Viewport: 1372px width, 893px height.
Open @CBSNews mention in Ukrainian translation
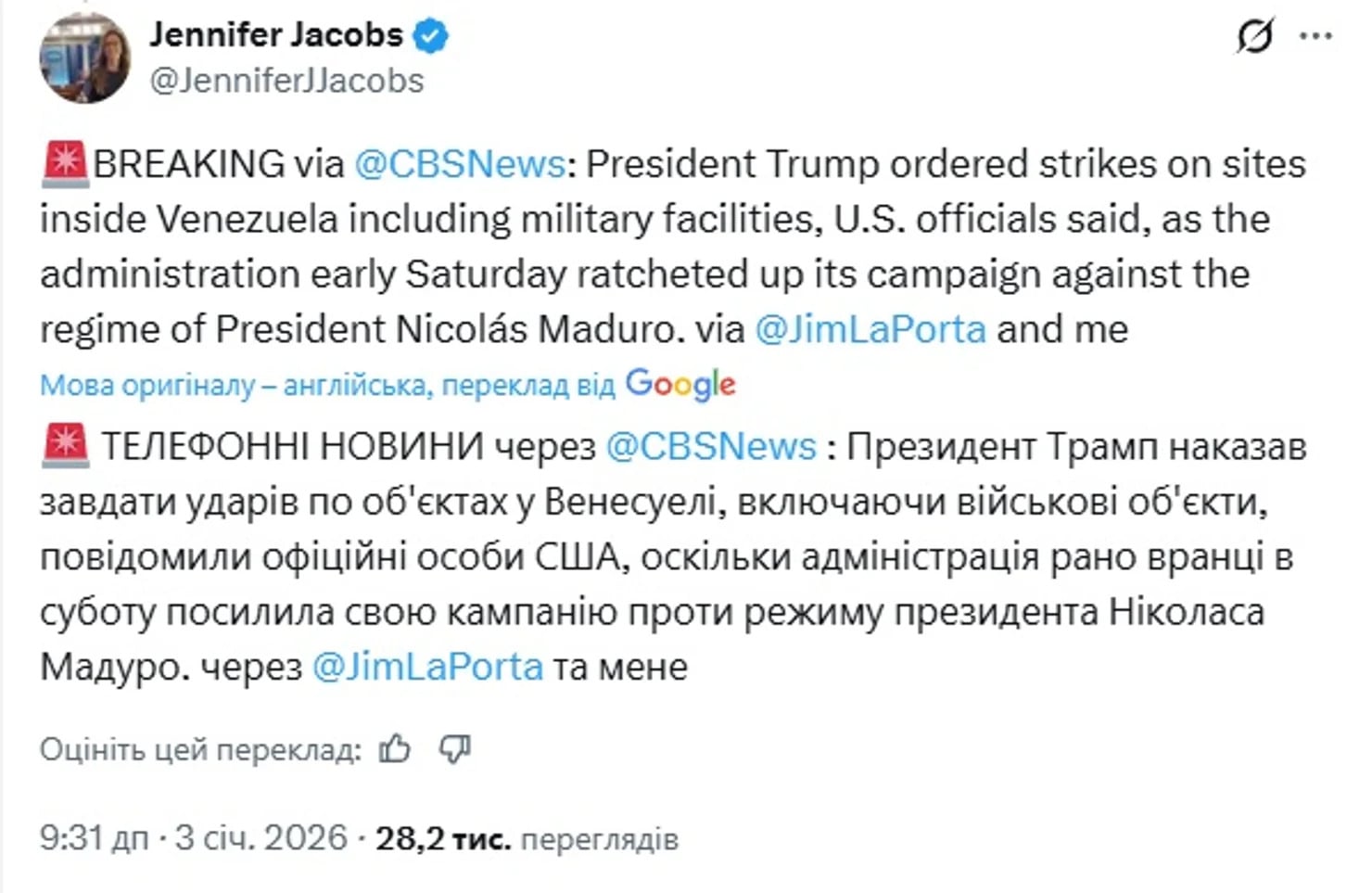(711, 446)
